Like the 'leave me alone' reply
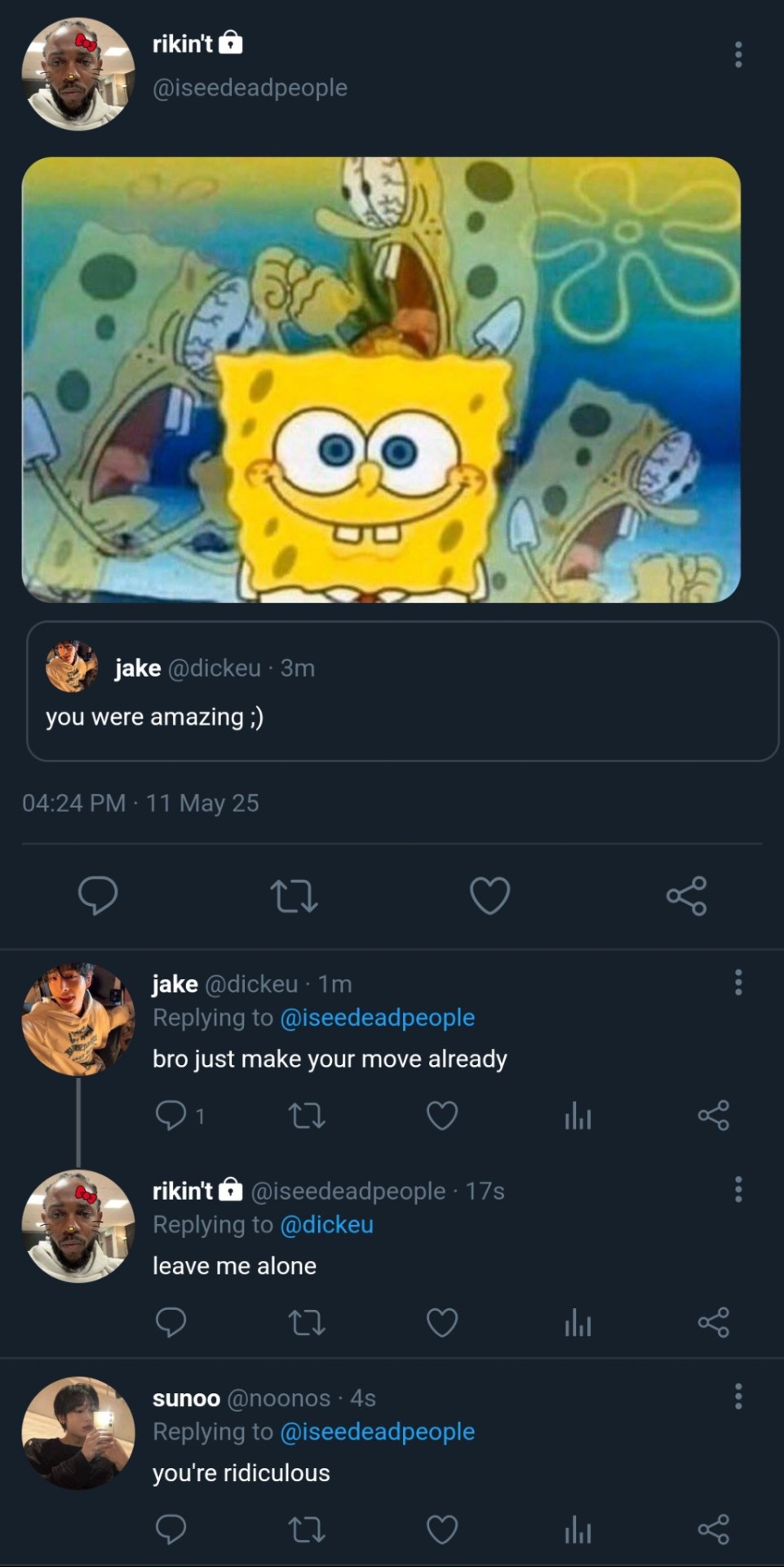The height and width of the screenshot is (1567, 784). [x=442, y=1322]
